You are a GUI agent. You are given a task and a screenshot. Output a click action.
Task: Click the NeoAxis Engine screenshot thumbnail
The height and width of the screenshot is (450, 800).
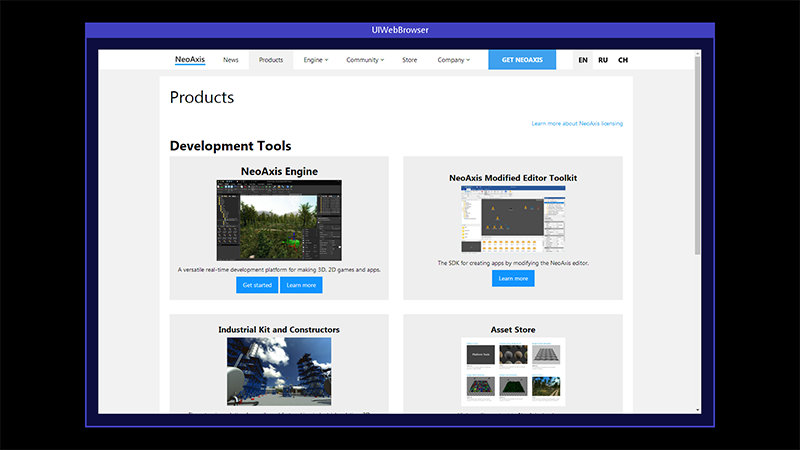[x=279, y=220]
